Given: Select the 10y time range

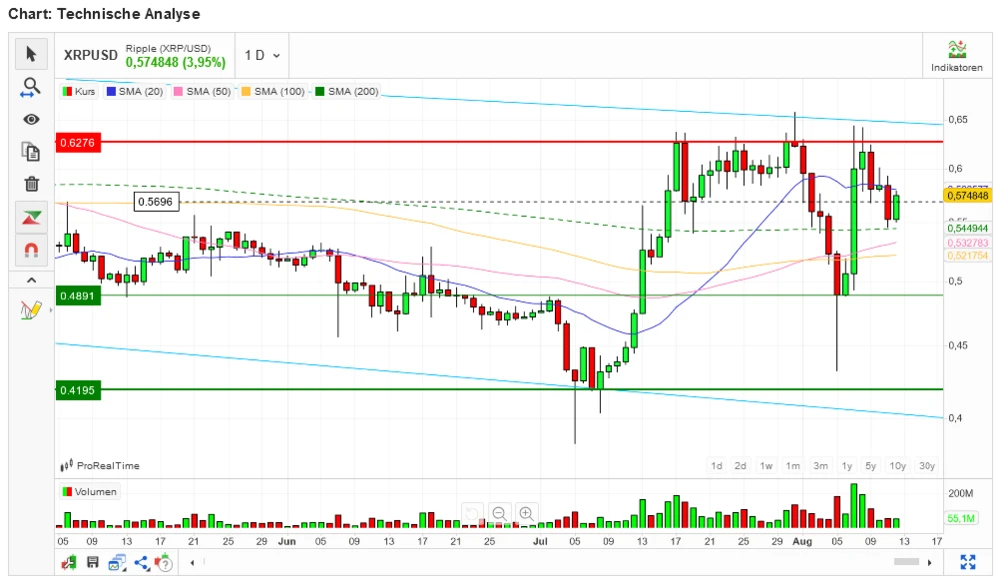Looking at the screenshot, I should point(897,466).
